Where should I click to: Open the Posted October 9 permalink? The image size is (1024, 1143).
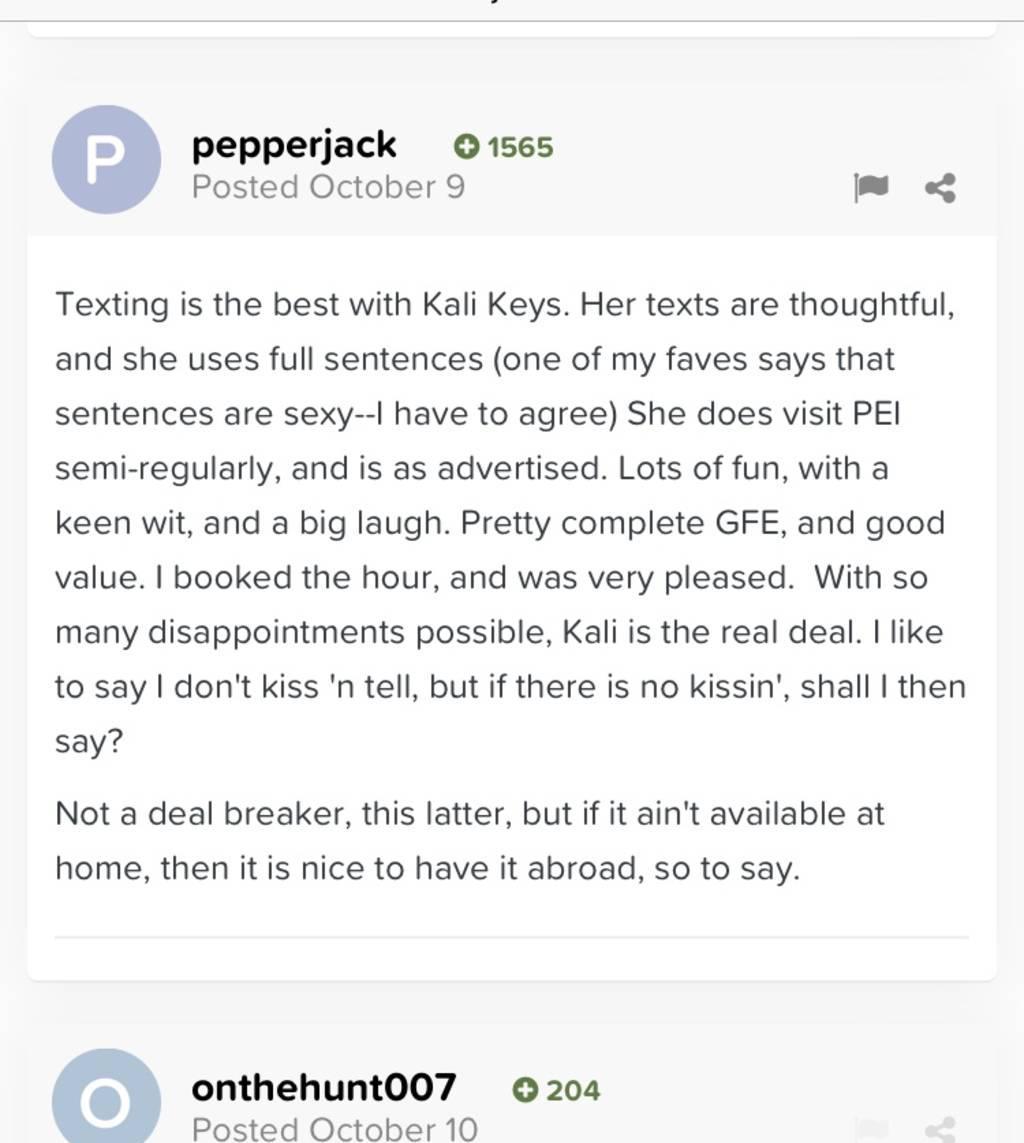328,187
